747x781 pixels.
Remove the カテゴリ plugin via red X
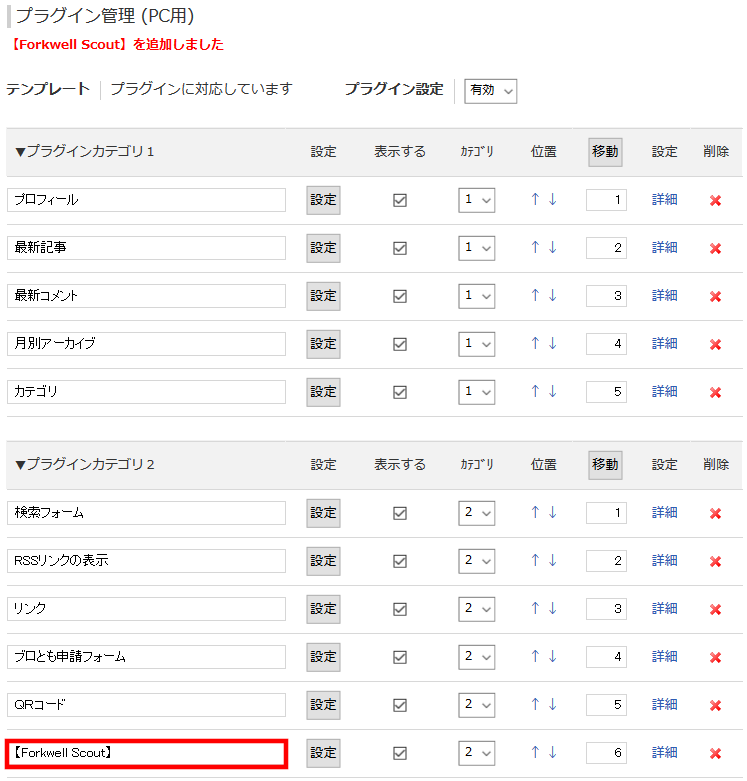[x=715, y=392]
